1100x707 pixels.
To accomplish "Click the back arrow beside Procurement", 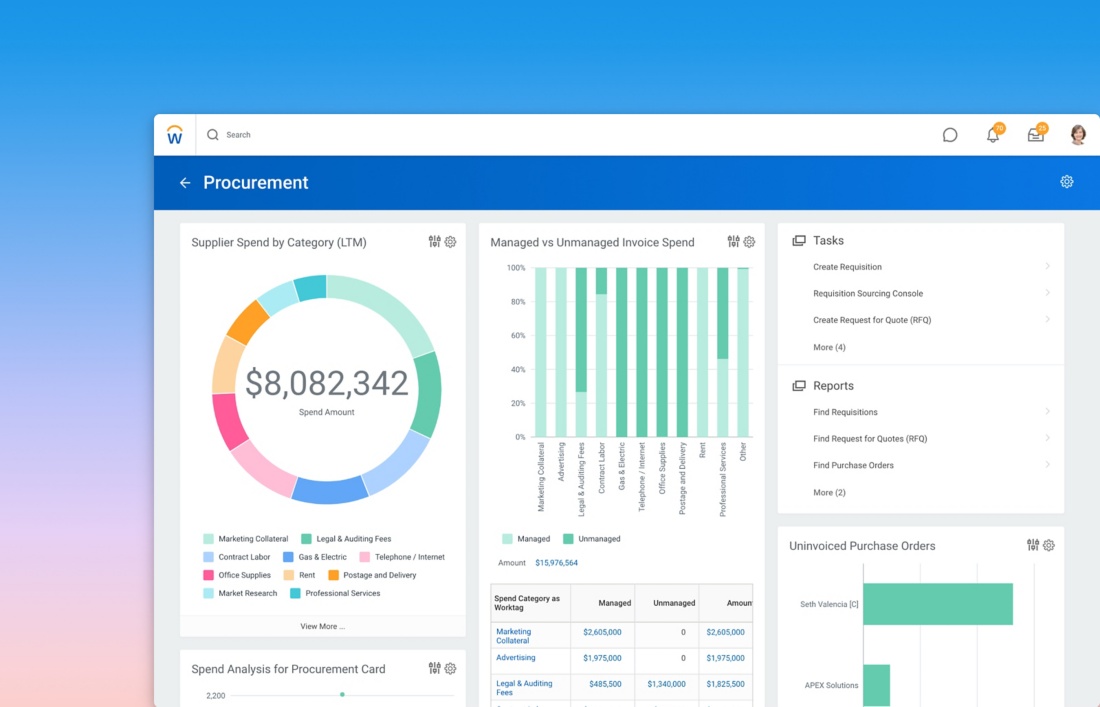I will [184, 183].
